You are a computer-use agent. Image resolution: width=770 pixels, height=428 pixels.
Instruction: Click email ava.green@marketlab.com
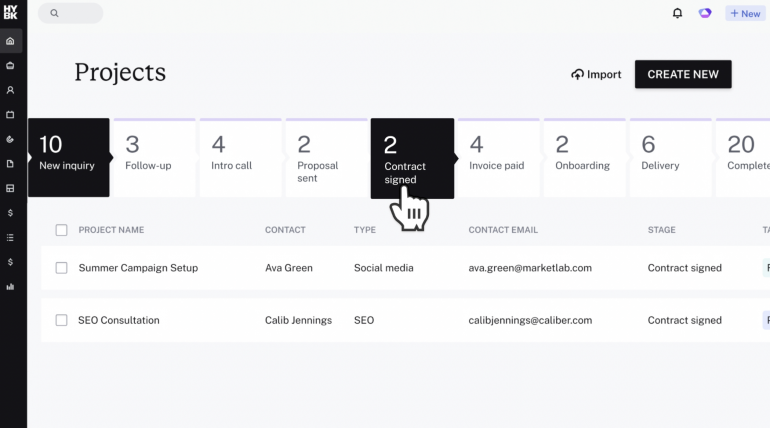click(x=530, y=268)
